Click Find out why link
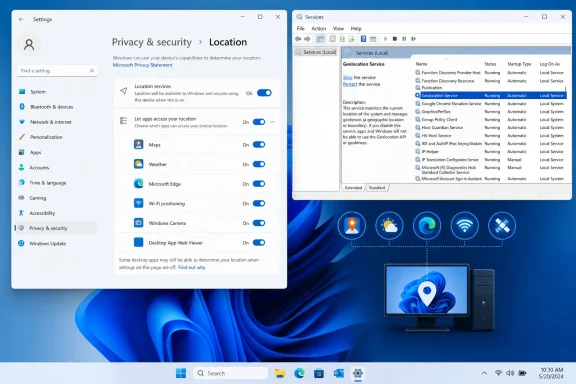 coord(192,268)
